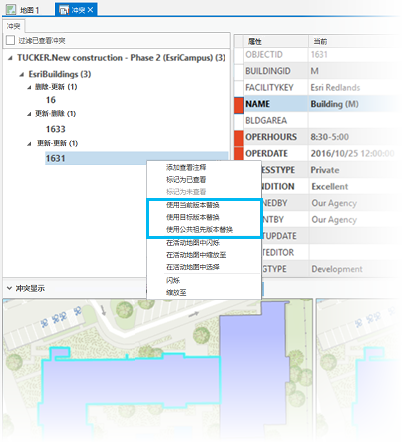402x443 pixels.
Task: Choose 使用当前版本替换 menu option
Action: [x=193, y=205]
